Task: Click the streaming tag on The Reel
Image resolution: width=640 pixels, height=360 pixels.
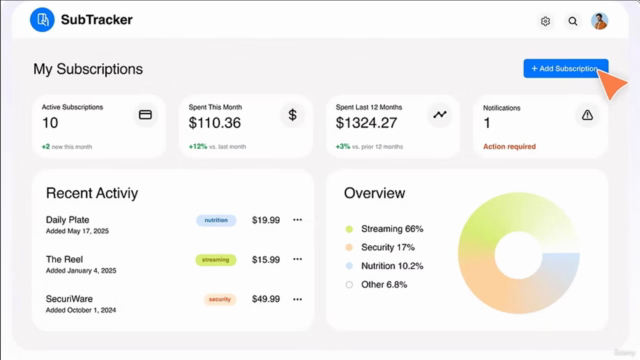Action: (x=216, y=260)
